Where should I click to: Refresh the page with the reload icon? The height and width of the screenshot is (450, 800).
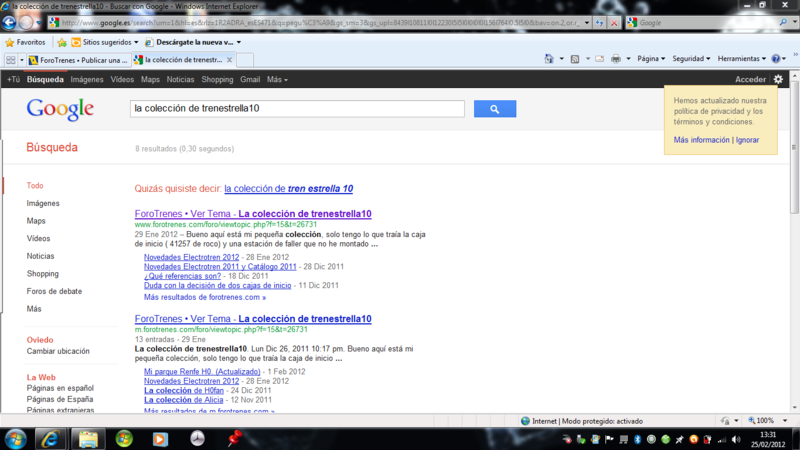(599, 23)
